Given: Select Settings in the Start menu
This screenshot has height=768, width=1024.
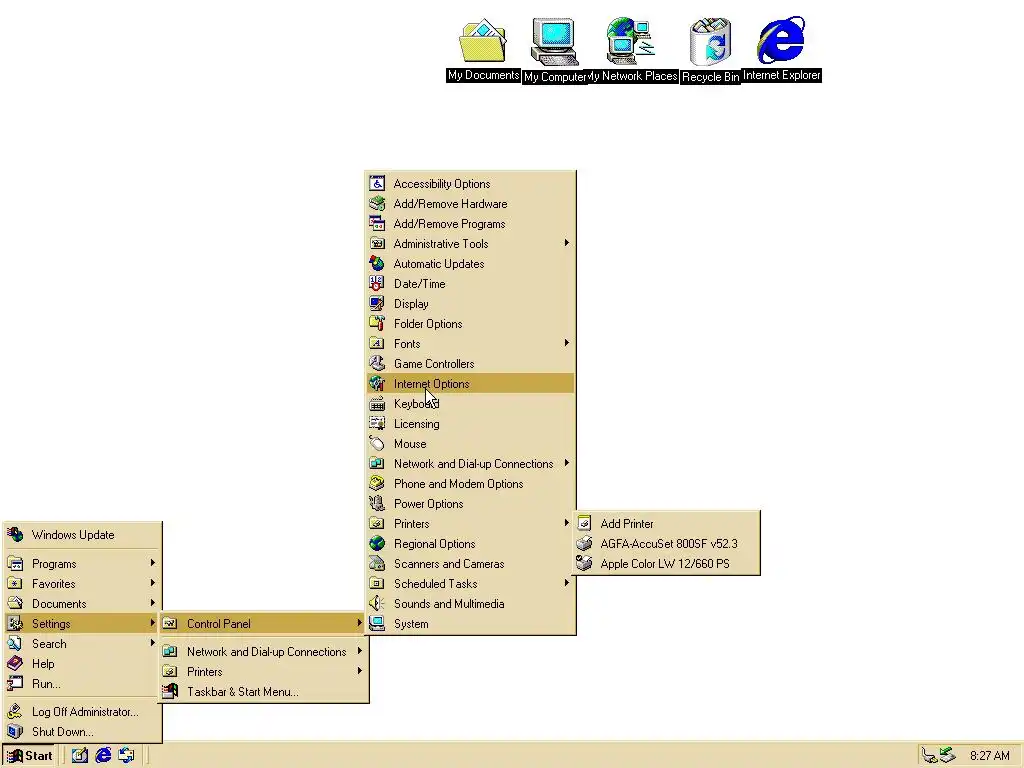Looking at the screenshot, I should [82, 624].
